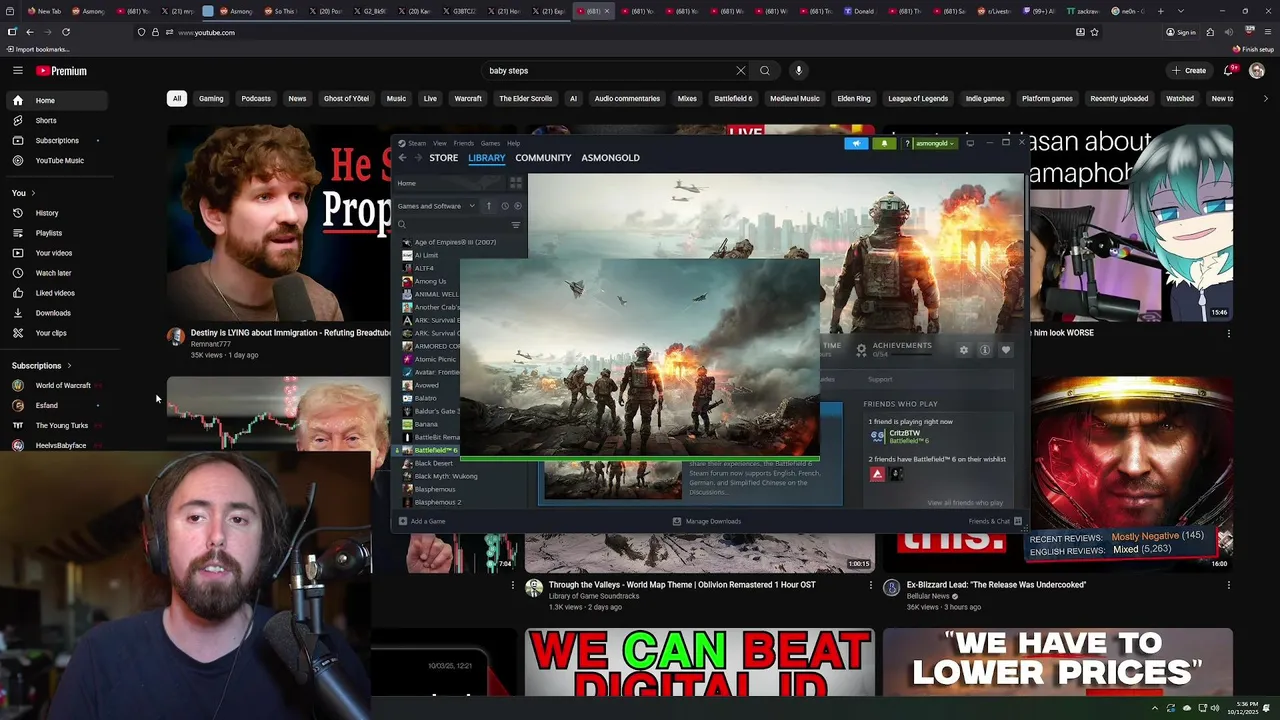This screenshot has height=720, width=1280.
Task: Open Steam library advanced filter icon
Action: (x=516, y=225)
